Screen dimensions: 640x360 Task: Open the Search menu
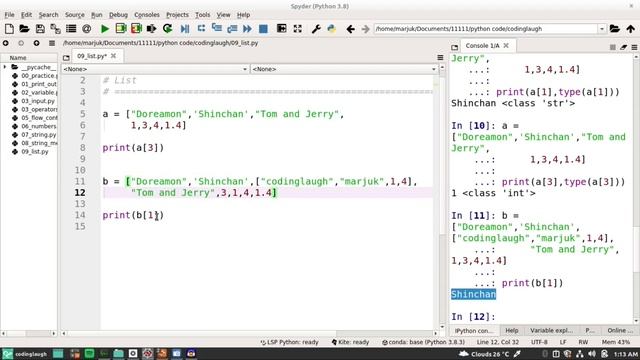click(49, 15)
